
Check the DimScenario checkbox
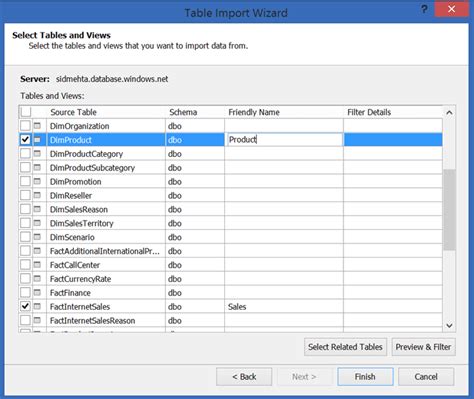[x=25, y=237]
